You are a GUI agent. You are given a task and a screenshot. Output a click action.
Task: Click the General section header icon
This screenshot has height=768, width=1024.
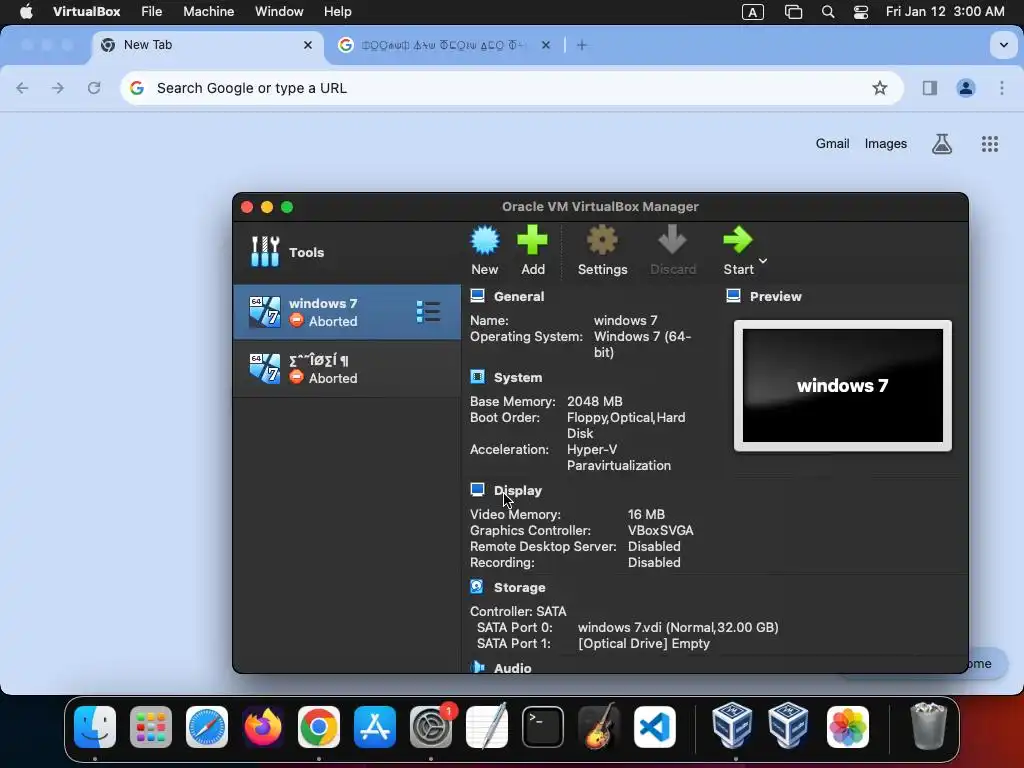tap(477, 296)
